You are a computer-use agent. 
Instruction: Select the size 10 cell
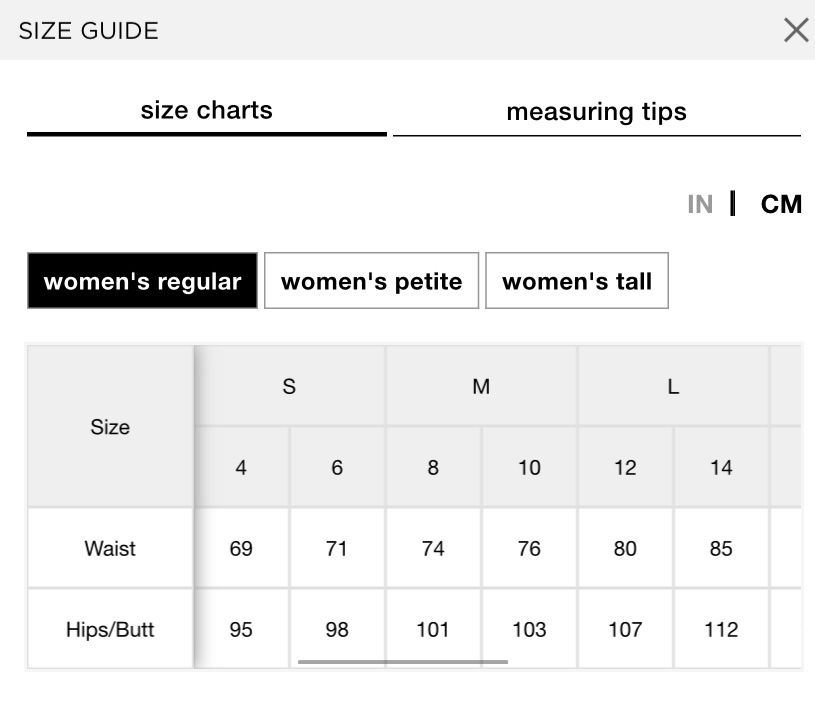click(529, 467)
